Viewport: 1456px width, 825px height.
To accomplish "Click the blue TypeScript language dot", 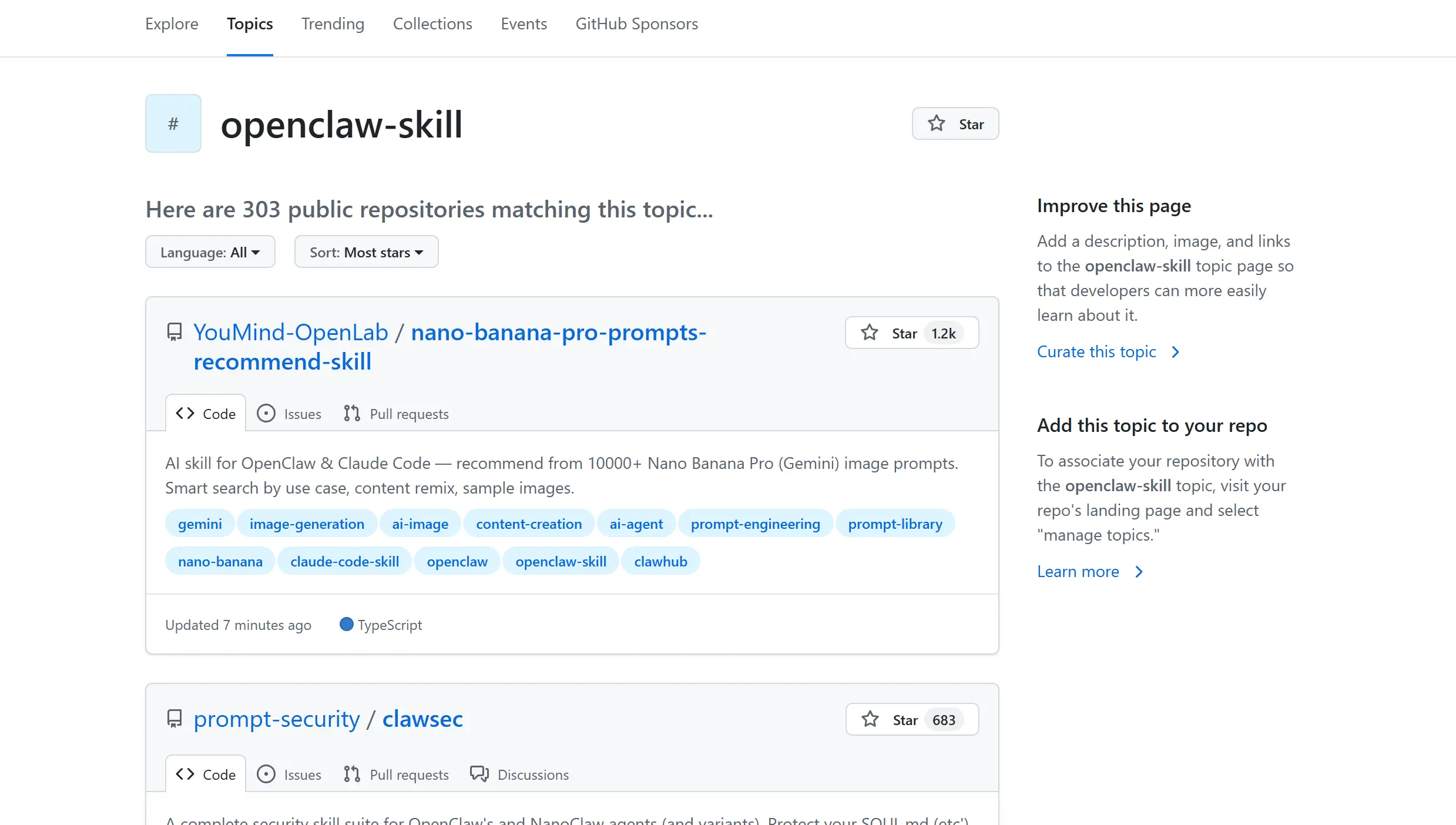I will coord(347,625).
